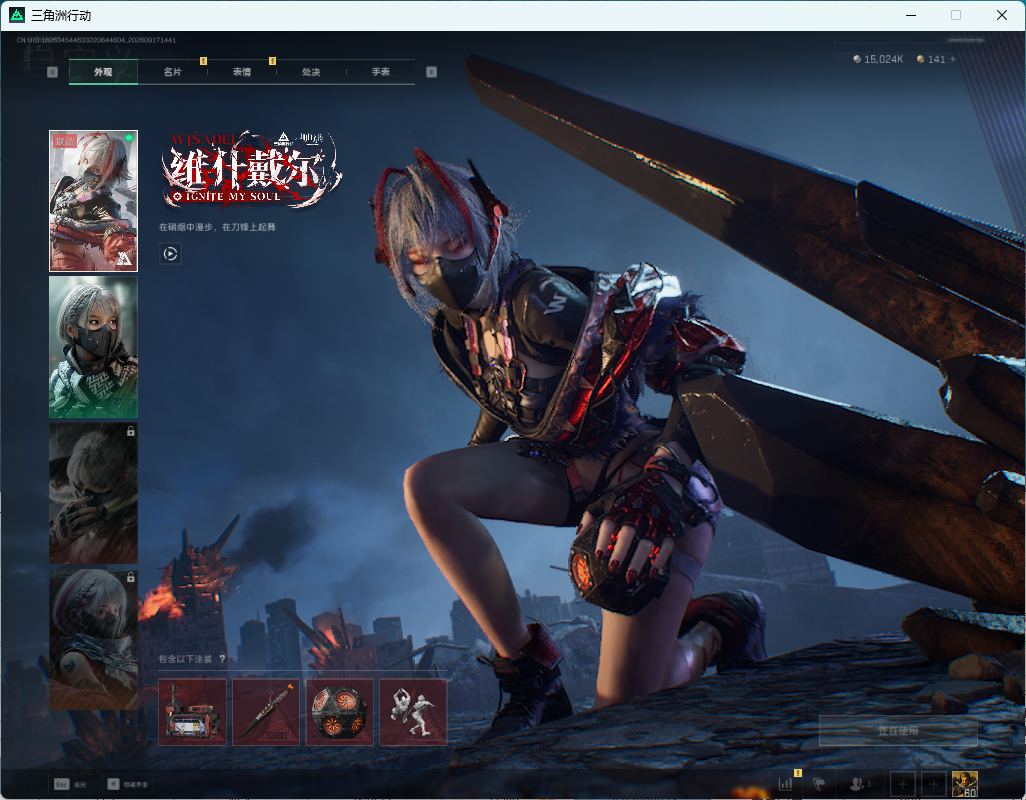Click the 三角洲行动 app icon in title bar
This screenshot has height=800, width=1026.
click(17, 15)
